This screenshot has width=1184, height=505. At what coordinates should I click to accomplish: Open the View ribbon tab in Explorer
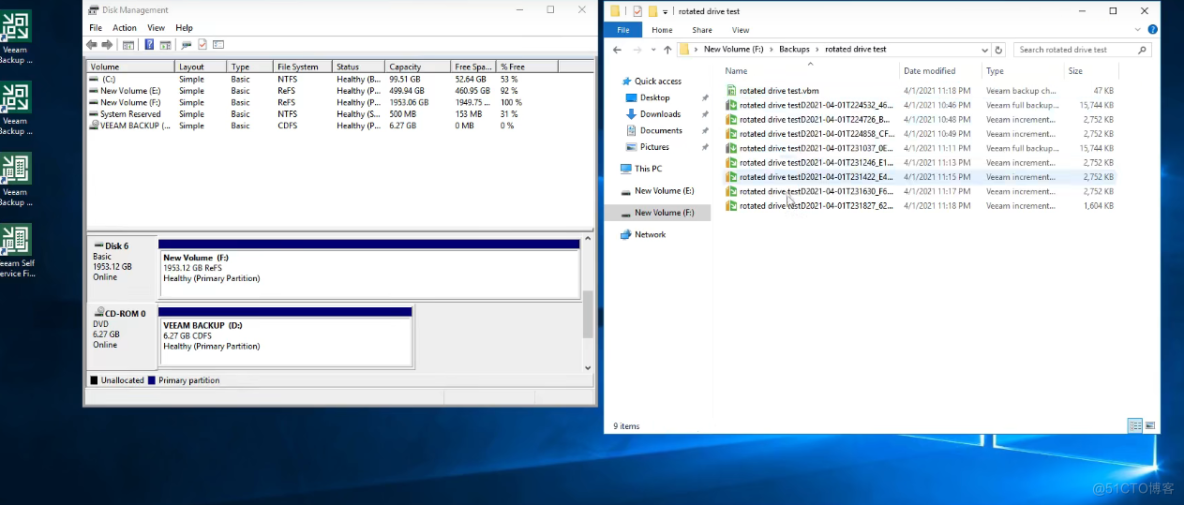click(741, 30)
